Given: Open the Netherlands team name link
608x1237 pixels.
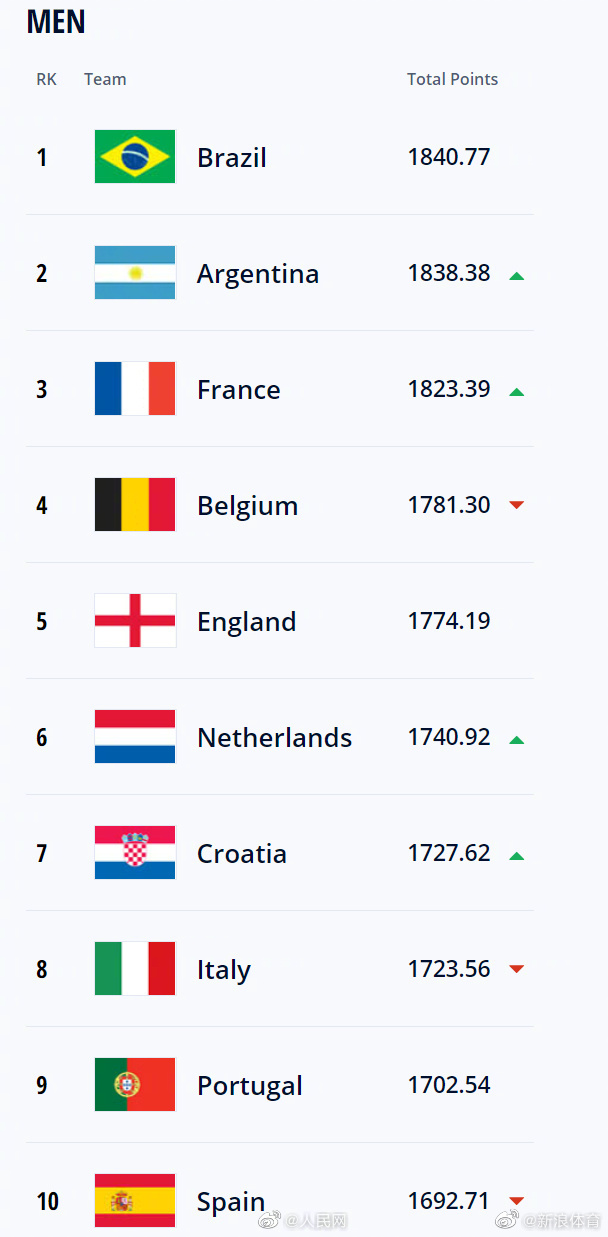Looking at the screenshot, I should 275,738.
